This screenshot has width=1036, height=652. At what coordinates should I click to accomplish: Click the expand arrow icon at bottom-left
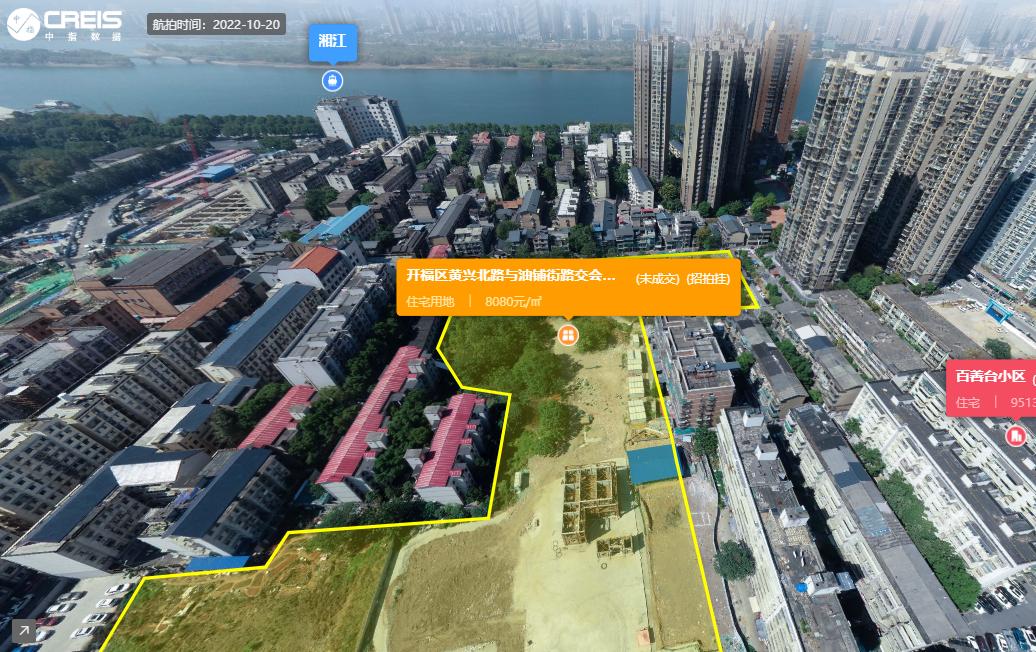pyautogui.click(x=21, y=630)
